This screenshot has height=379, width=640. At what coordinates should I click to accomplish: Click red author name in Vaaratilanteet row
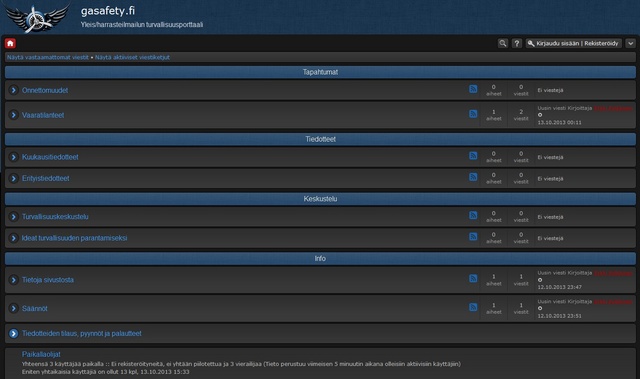613,108
